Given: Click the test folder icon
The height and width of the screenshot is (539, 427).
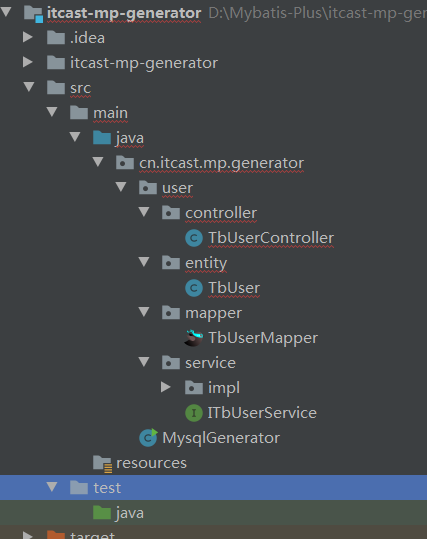Looking at the screenshot, I should click(x=79, y=487).
